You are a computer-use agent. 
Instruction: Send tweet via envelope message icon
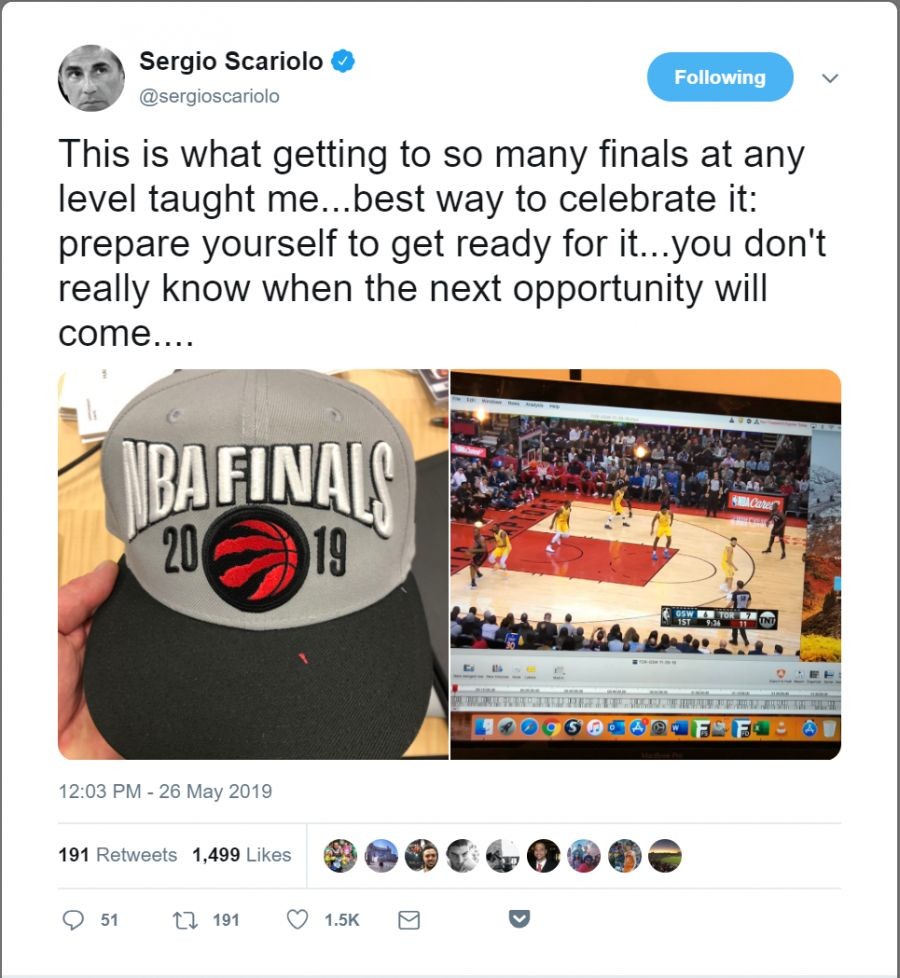coord(409,920)
